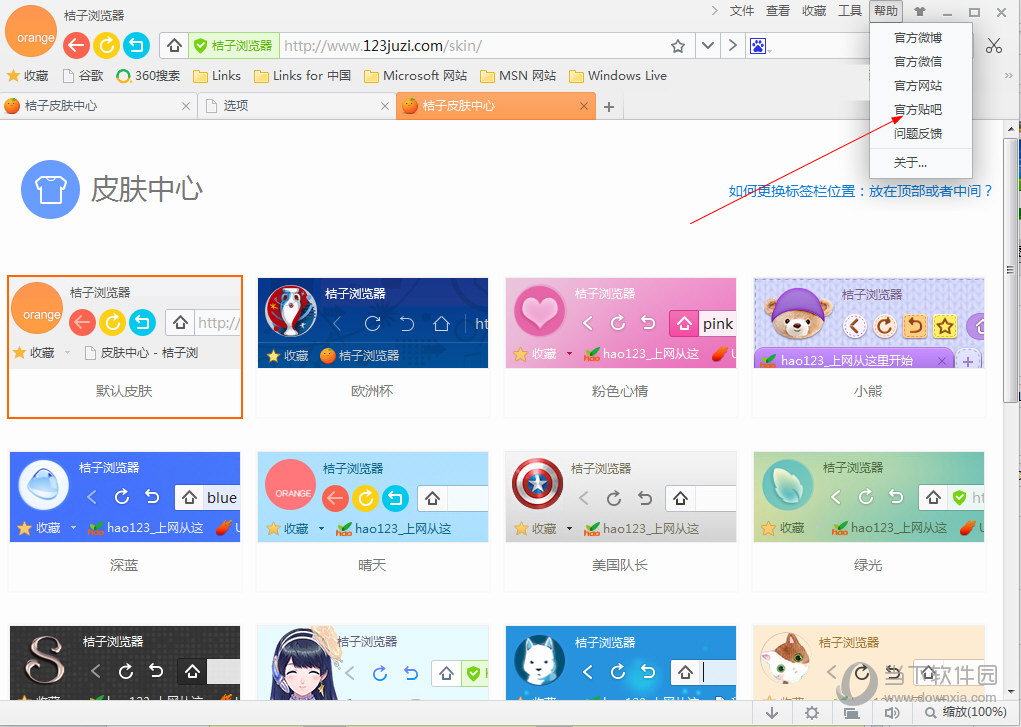The height and width of the screenshot is (727, 1021).
Task: Click the scissors screenshot icon top right
Action: click(x=994, y=45)
